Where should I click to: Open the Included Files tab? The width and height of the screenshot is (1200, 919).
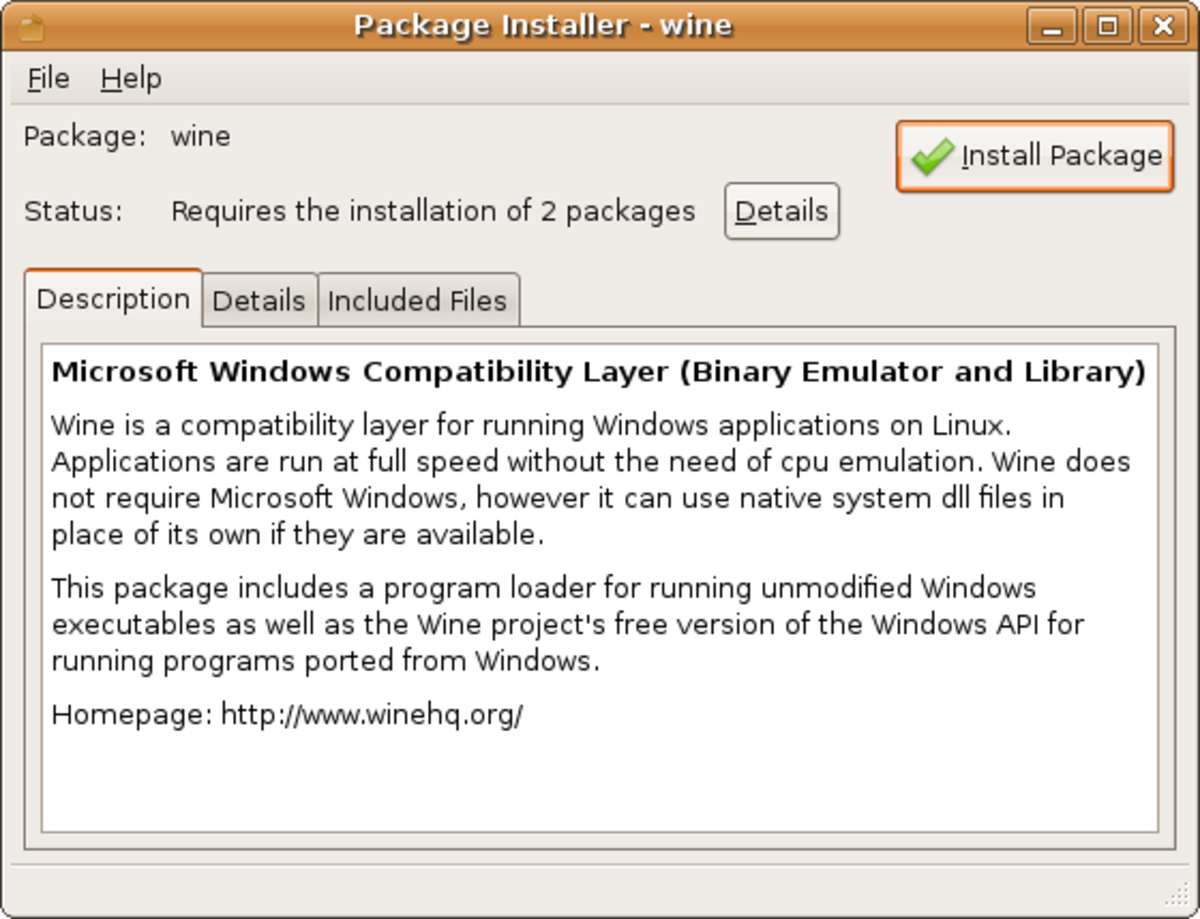pyautogui.click(x=418, y=300)
